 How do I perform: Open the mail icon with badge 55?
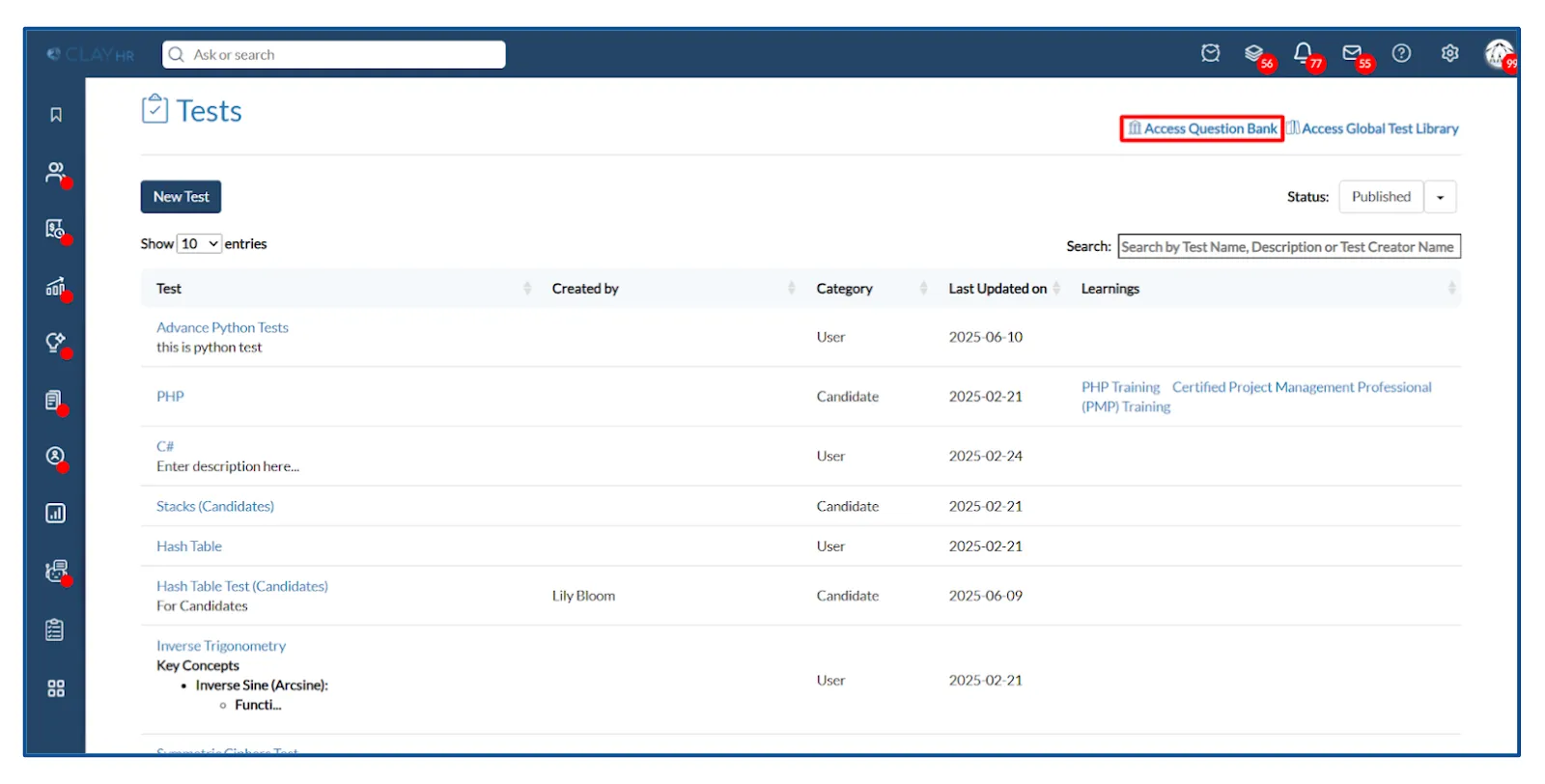[x=1352, y=53]
